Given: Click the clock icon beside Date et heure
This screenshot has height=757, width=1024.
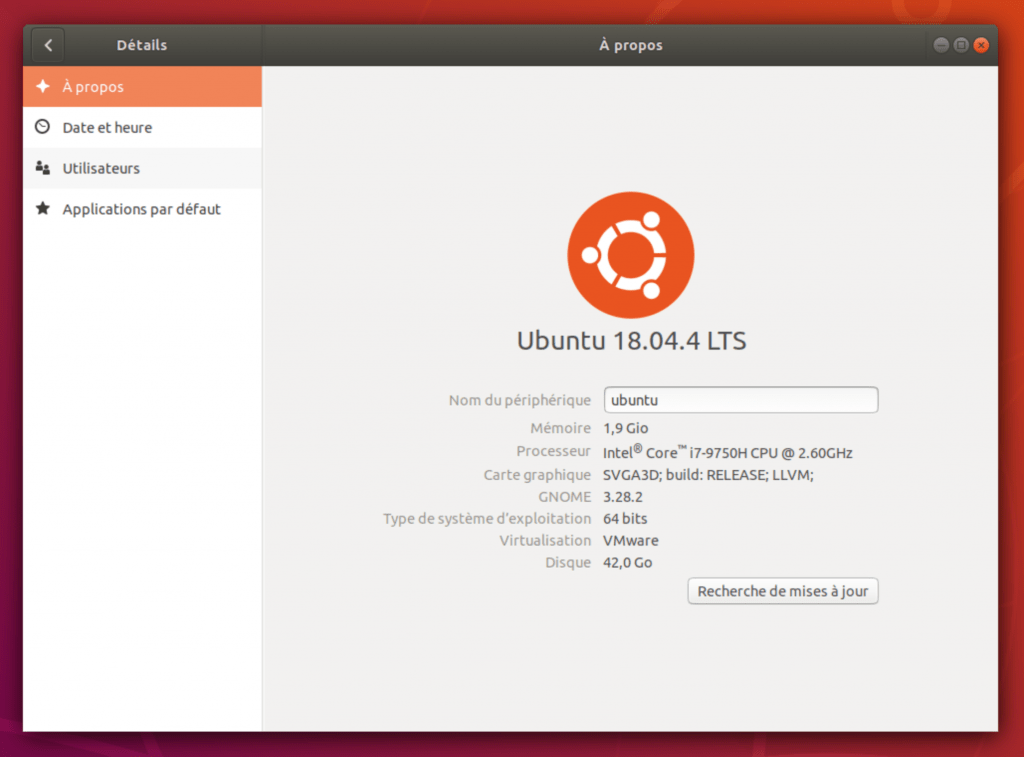Looking at the screenshot, I should [42, 127].
